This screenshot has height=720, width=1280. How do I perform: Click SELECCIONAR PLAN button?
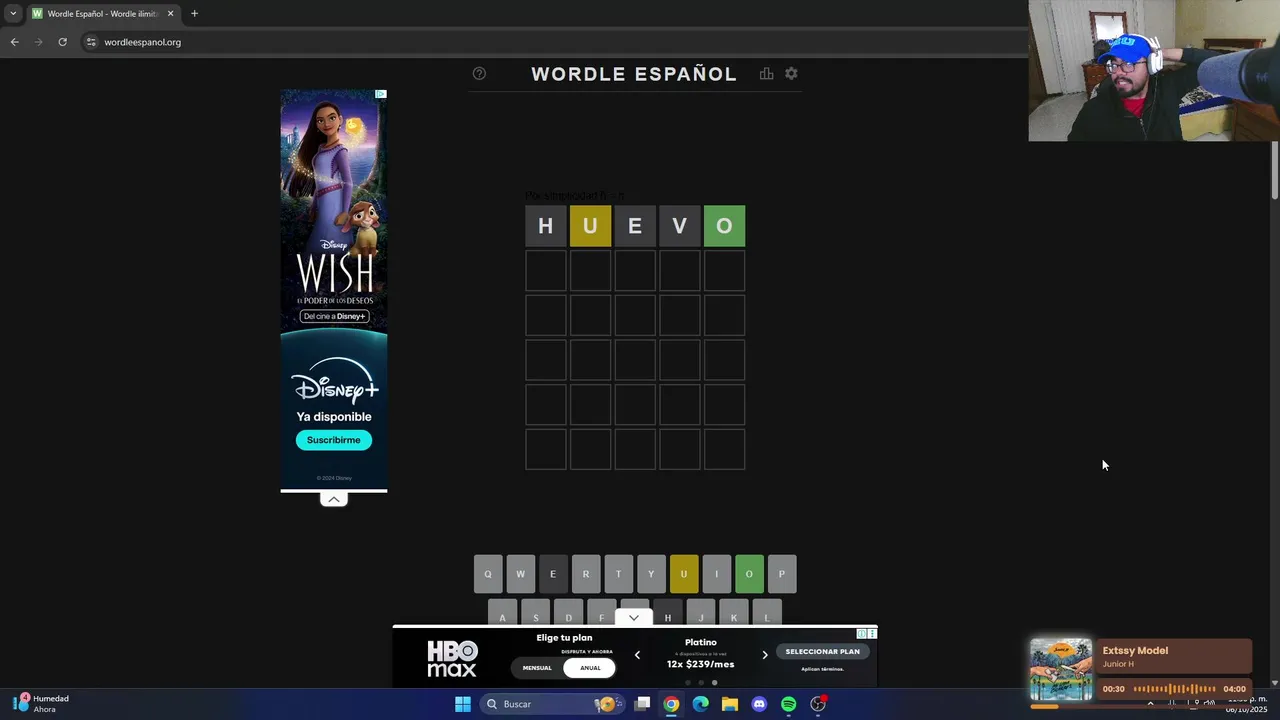pos(822,651)
